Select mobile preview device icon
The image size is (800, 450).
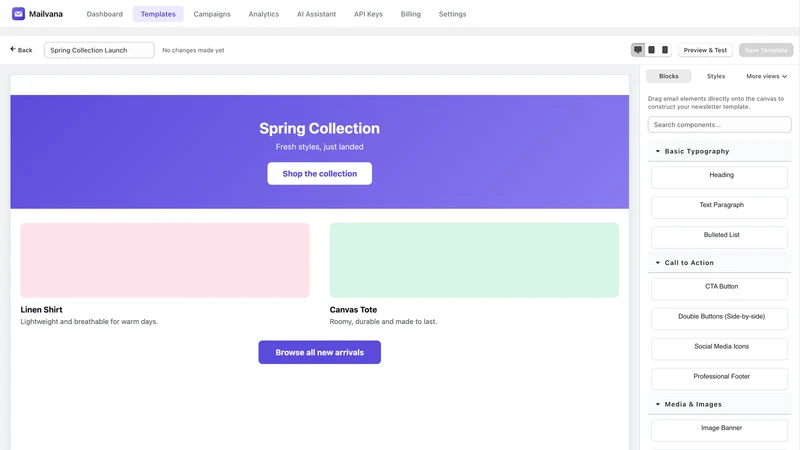(665, 50)
